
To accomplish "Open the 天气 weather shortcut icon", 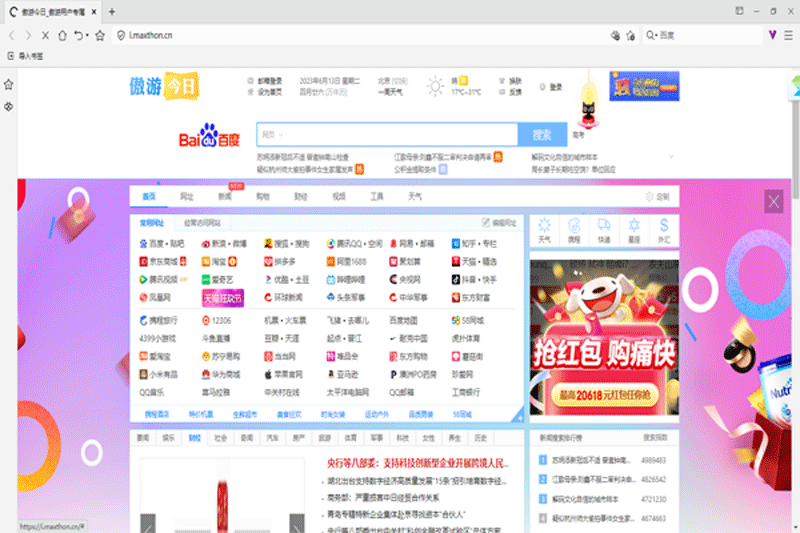I will [x=544, y=229].
